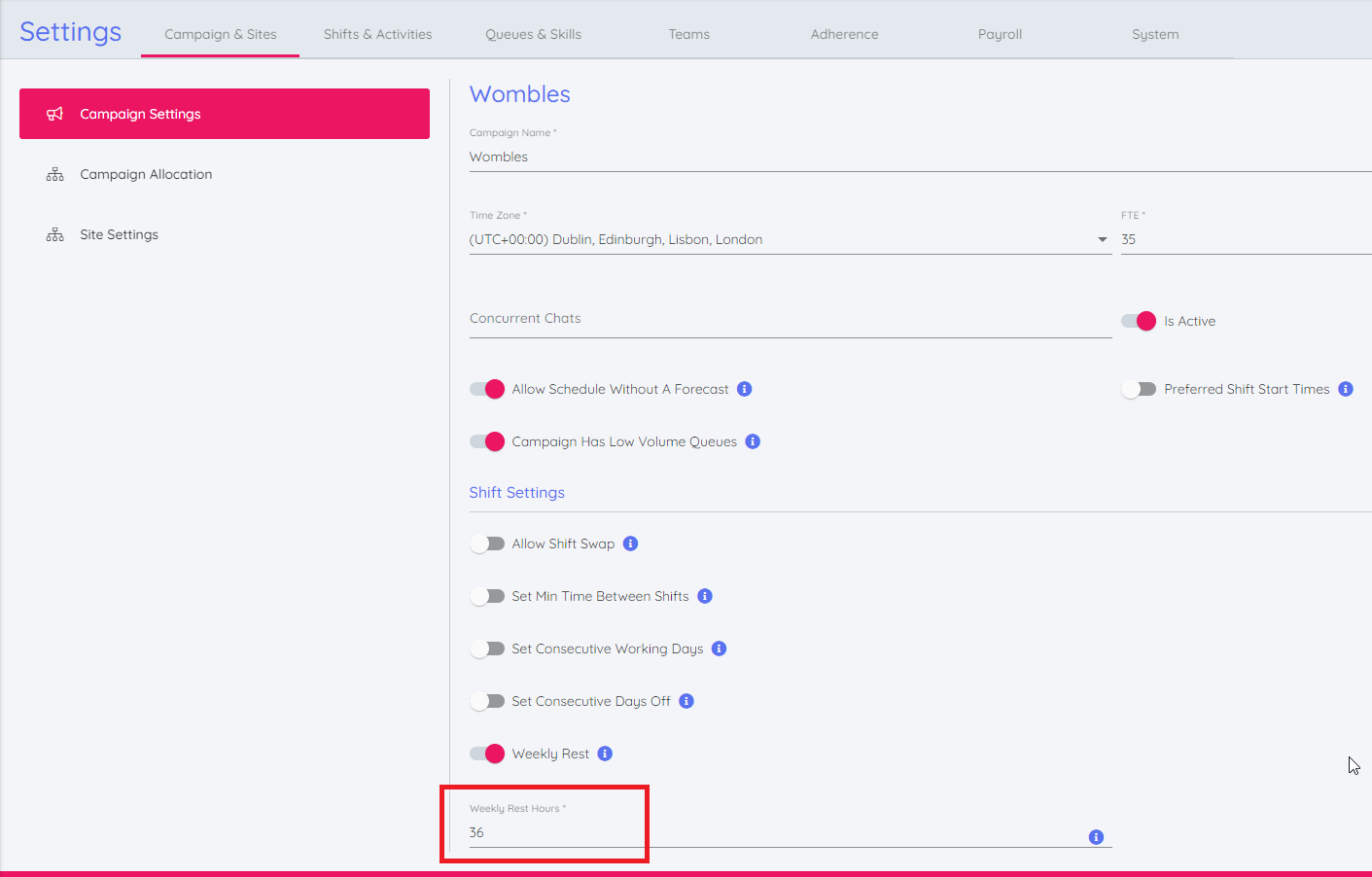
Task: Click info icon at end of Weekly Rest Hours field
Action: click(1096, 837)
